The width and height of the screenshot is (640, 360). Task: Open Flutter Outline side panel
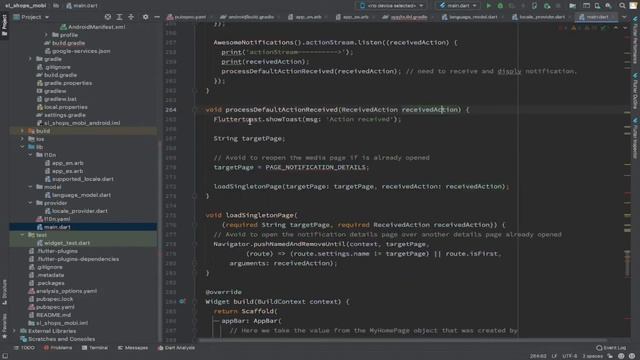tap(635, 91)
